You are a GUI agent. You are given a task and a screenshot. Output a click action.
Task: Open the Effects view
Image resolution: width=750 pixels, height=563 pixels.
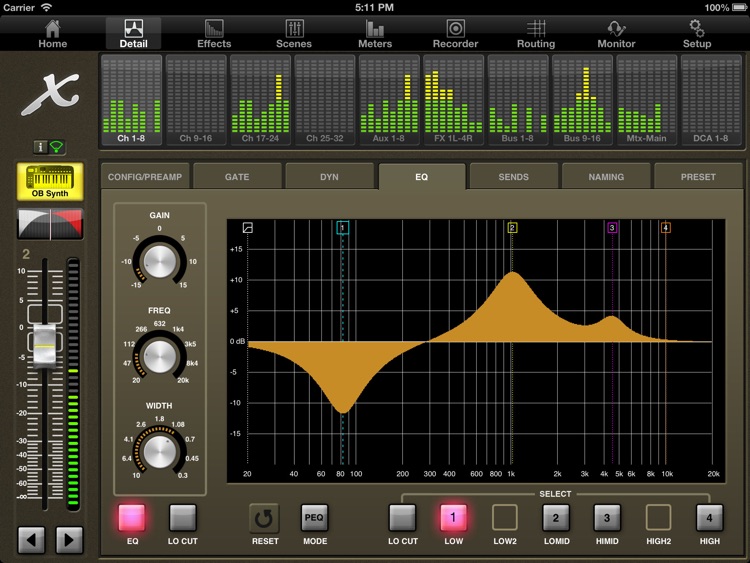[x=214, y=33]
